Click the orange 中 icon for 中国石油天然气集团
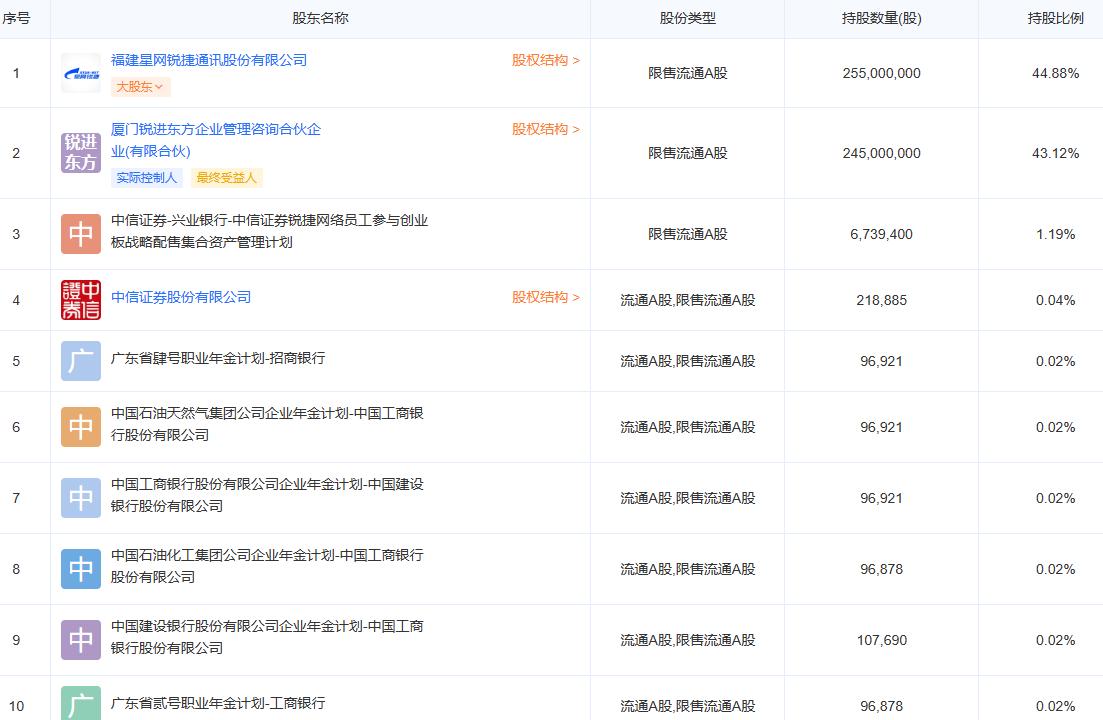 [x=81, y=427]
